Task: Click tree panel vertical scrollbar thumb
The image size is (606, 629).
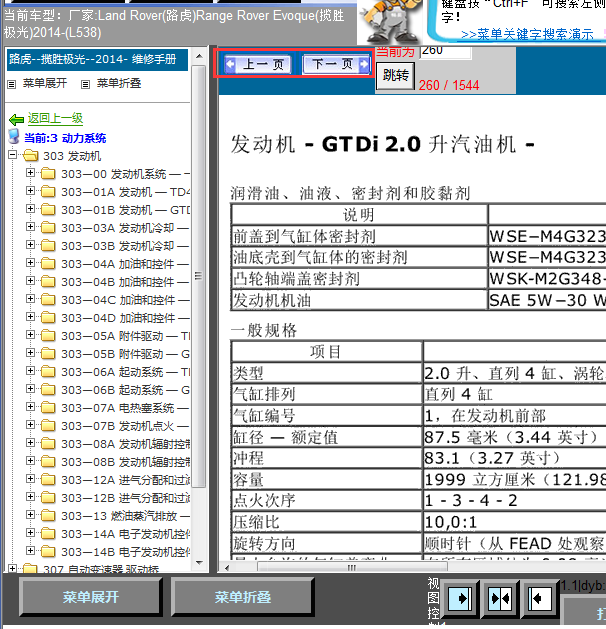Action: coord(199,276)
